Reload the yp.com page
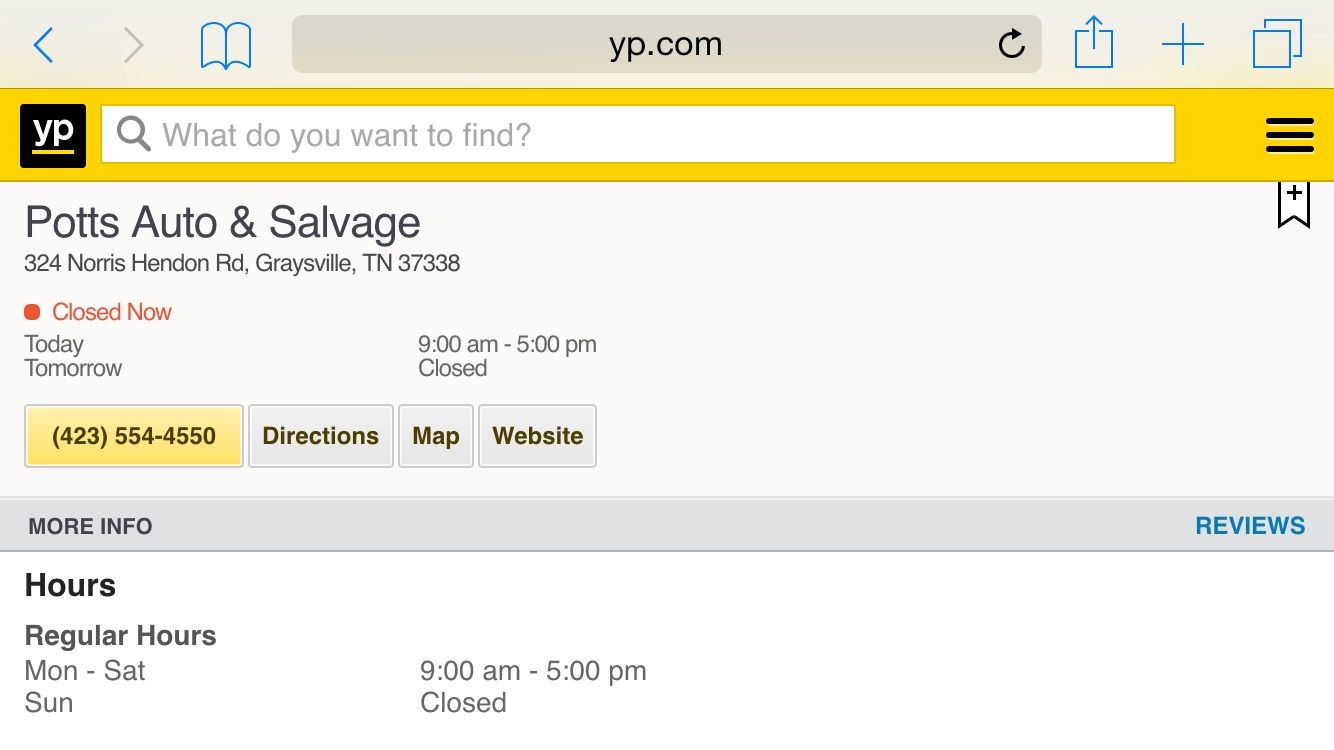1334x750 pixels. (x=1011, y=44)
